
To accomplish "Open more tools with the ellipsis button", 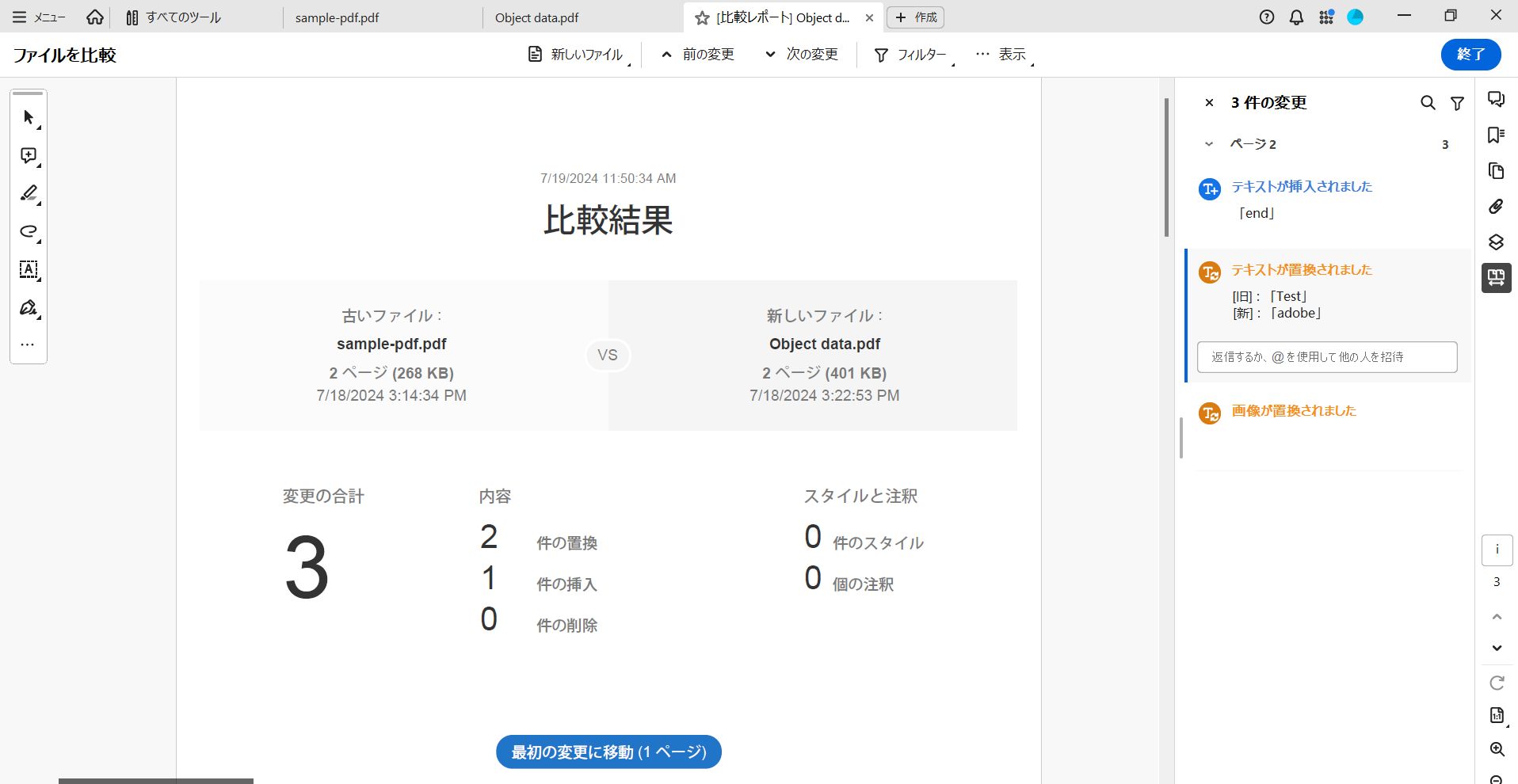I will point(28,344).
